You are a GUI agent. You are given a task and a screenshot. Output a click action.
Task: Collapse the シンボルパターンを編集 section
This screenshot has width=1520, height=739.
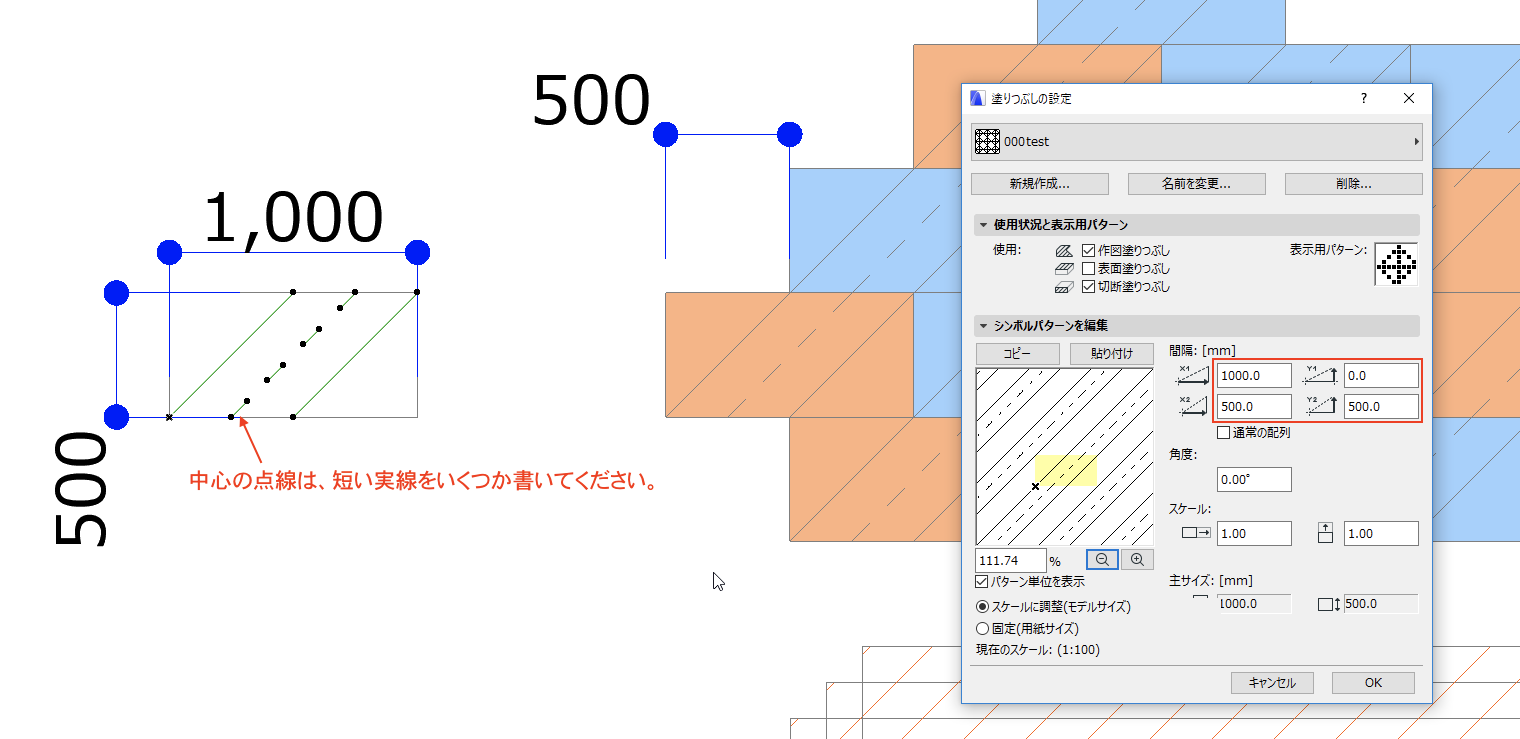point(983,326)
